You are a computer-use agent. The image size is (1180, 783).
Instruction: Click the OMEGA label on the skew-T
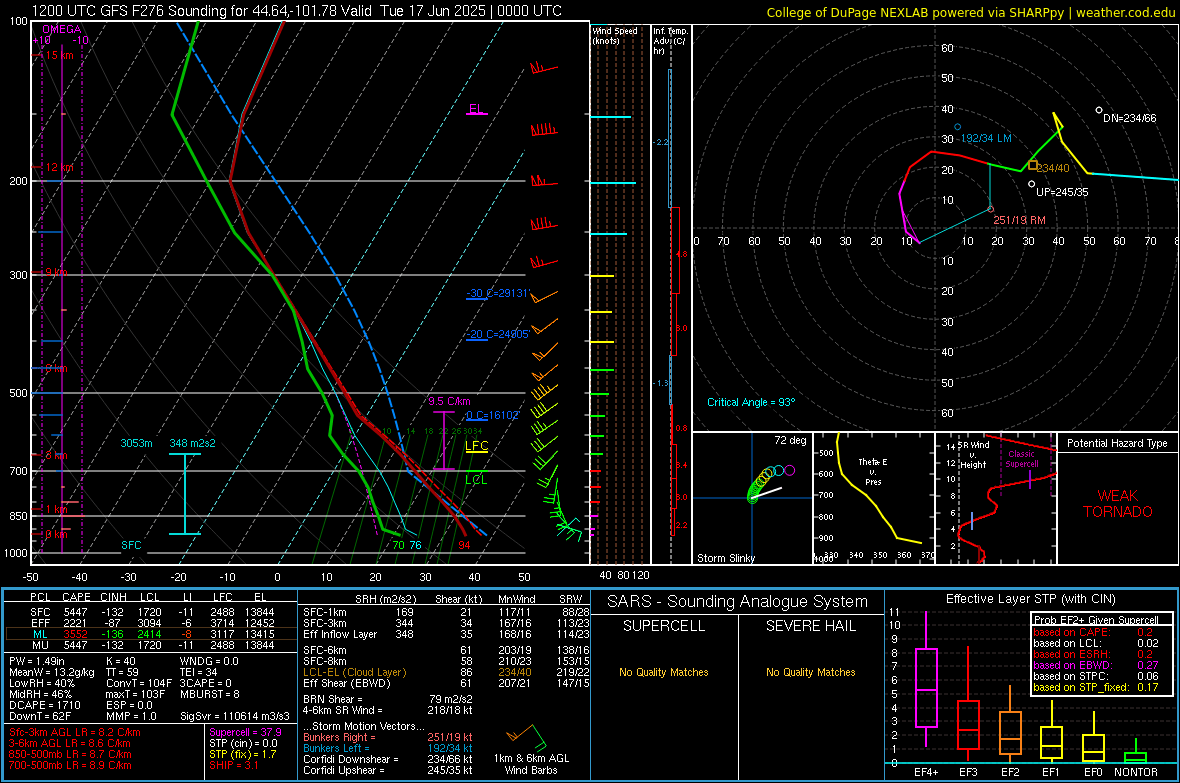point(62,29)
